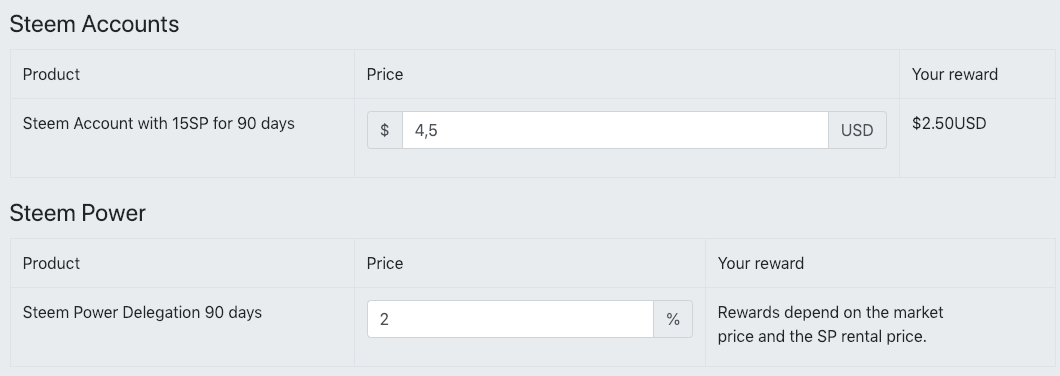Click Steem Account with 15SP product text

158,124
